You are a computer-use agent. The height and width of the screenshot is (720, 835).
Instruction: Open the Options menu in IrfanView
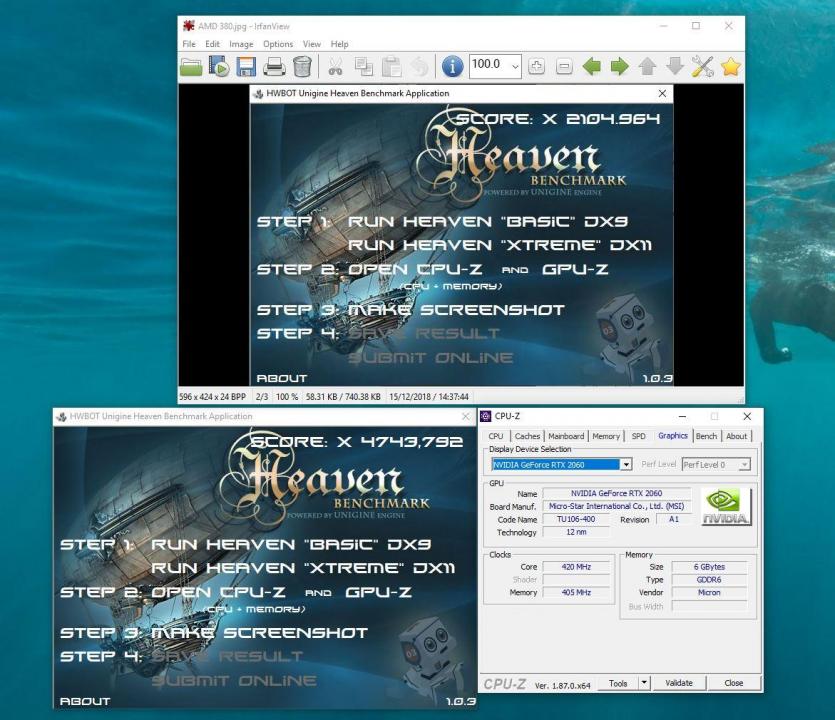coord(278,44)
